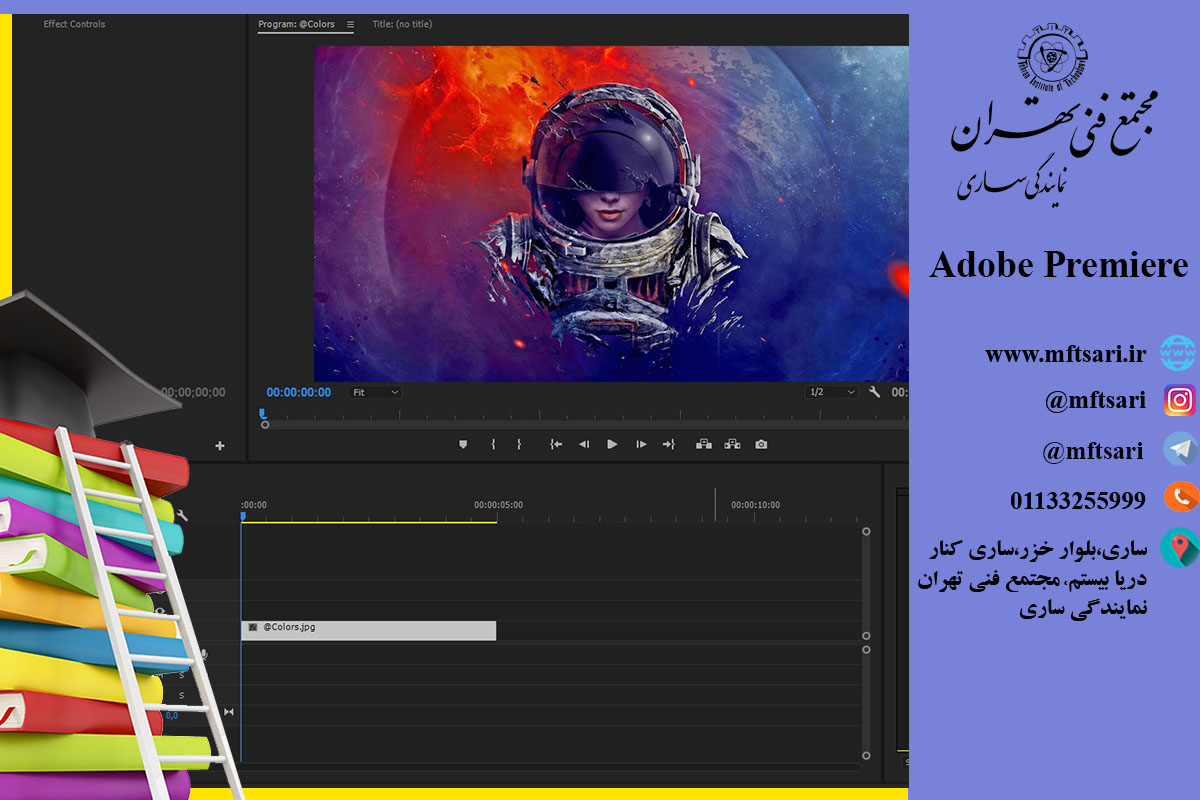Click the astronaut video preview frame
This screenshot has width=1200, height=800.
tap(611, 213)
